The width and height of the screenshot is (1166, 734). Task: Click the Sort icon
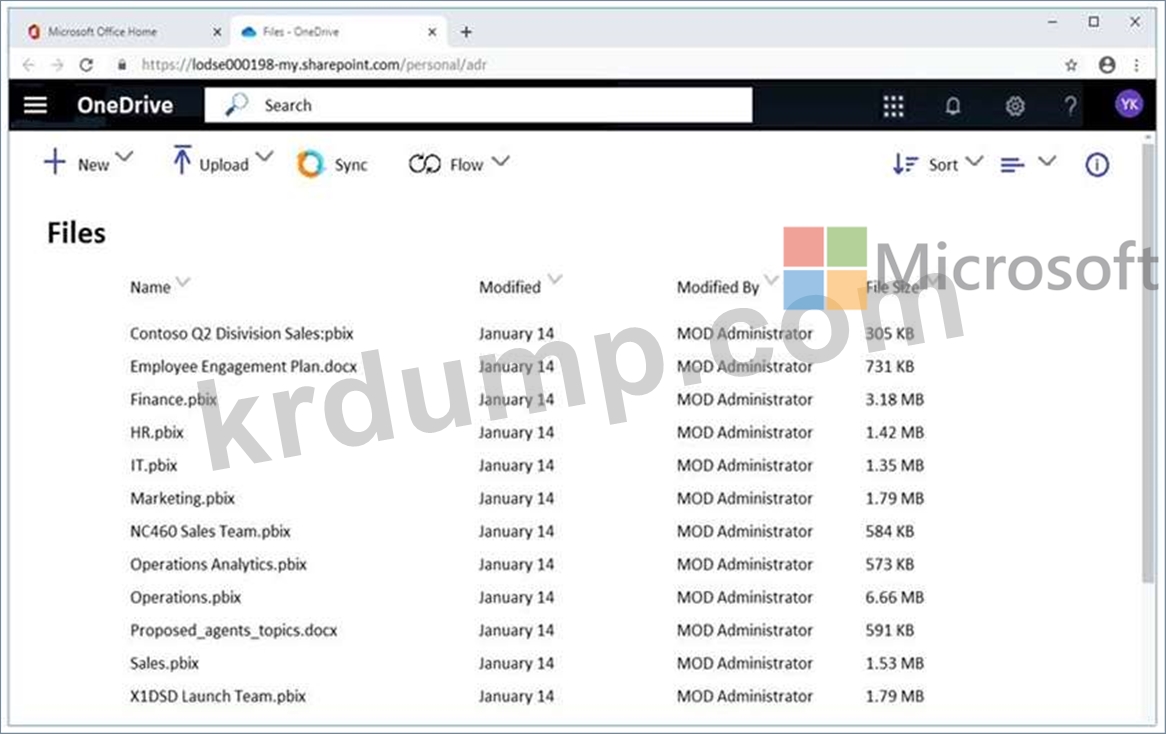coord(905,164)
